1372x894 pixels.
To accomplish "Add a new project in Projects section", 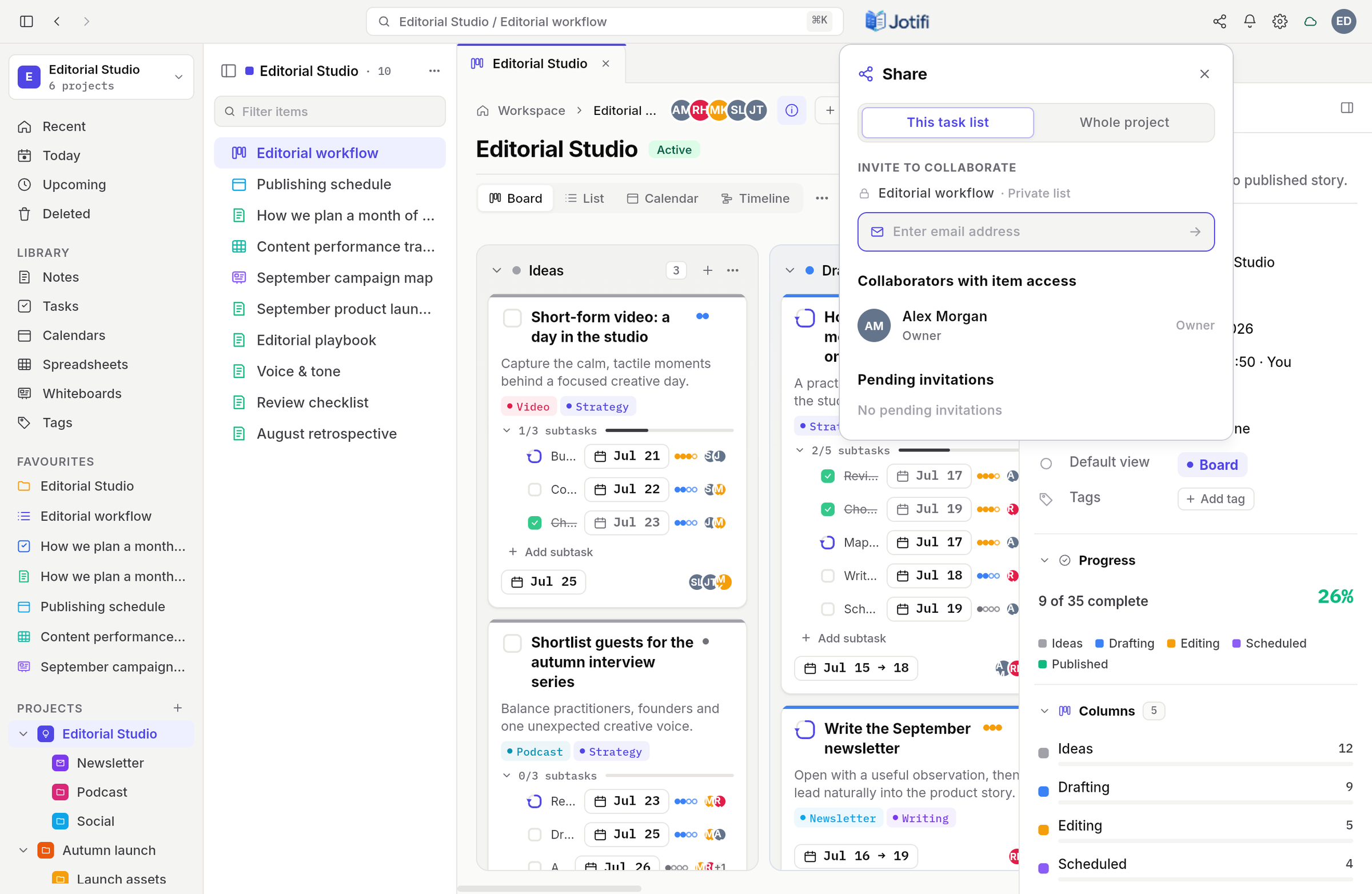I will coord(178,708).
